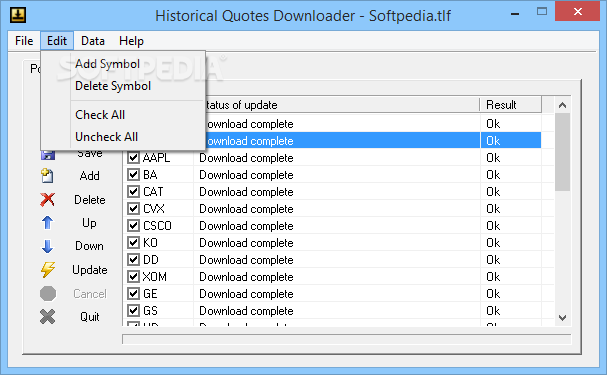
Task: Click the floppy disk Save icon
Action: [x=48, y=155]
